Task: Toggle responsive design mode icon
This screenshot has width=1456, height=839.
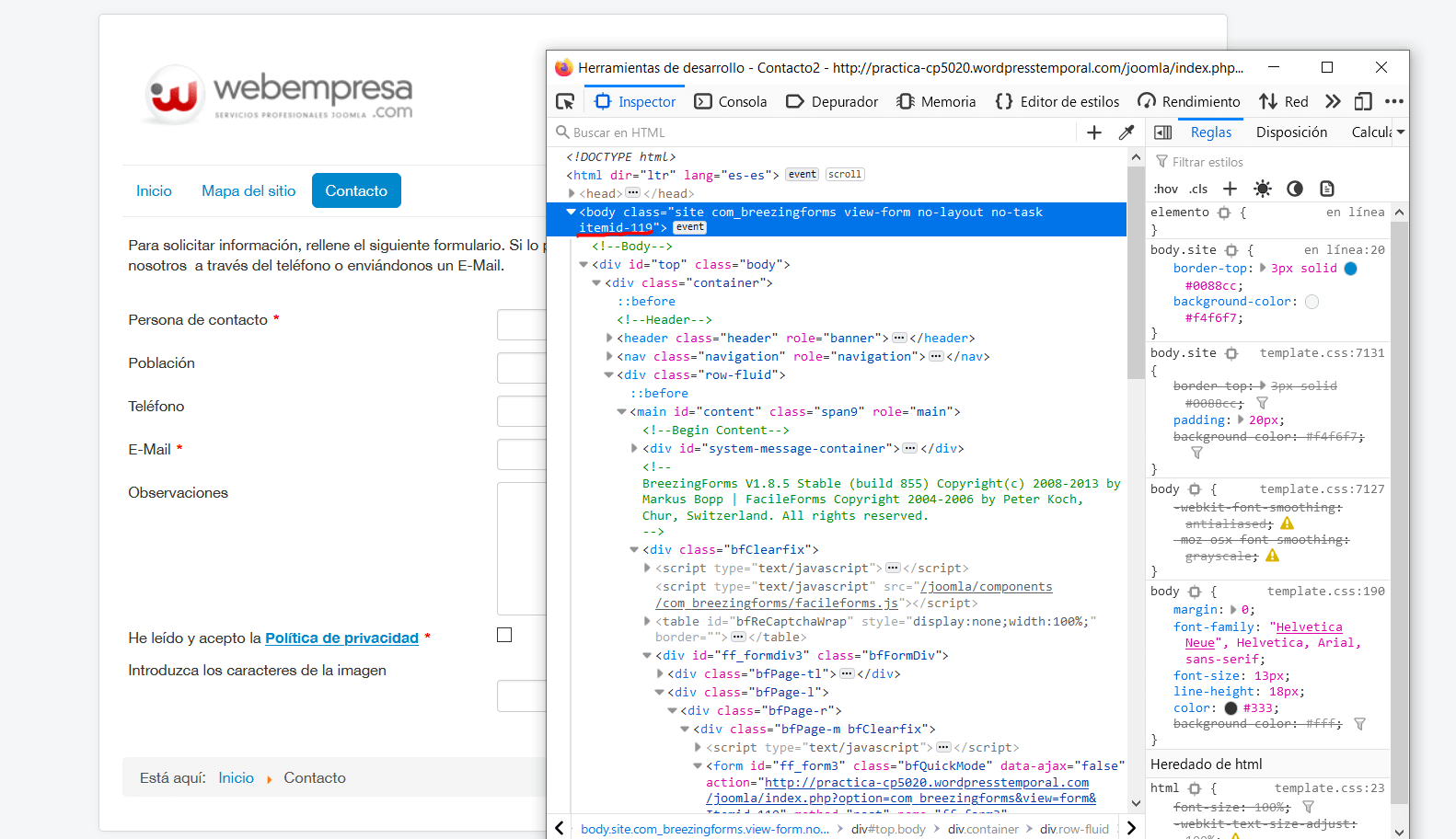Action: point(1363,101)
